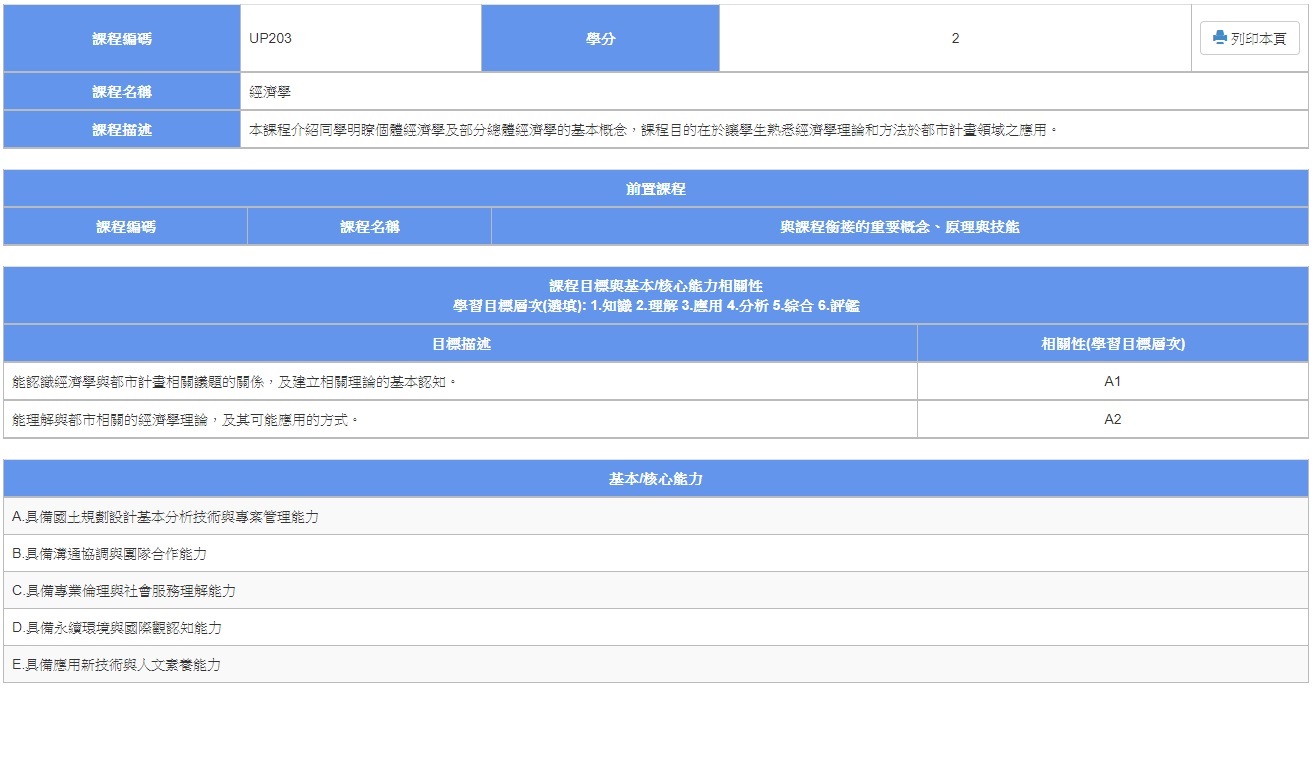1315x778 pixels.
Task: Click the printer icon in the print button
Action: (1219, 38)
